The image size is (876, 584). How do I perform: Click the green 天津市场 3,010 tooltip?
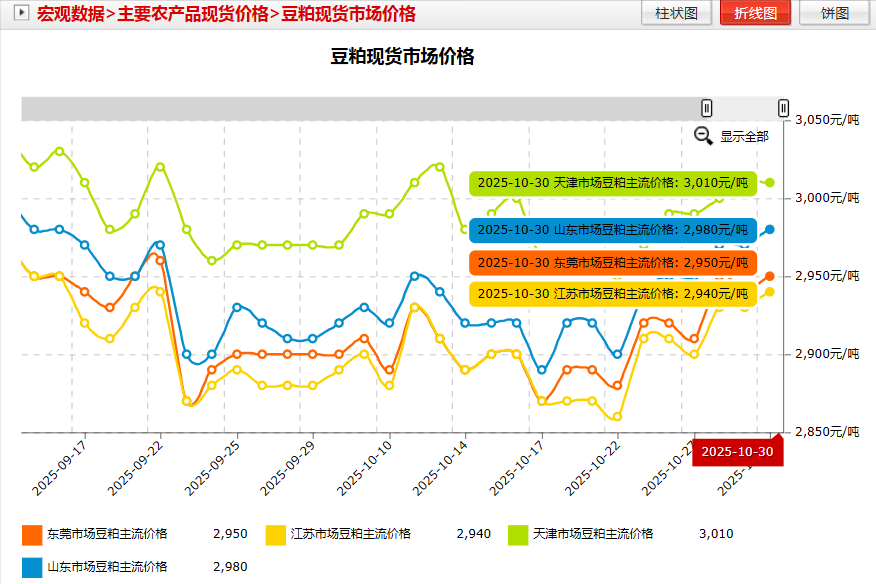(x=612, y=183)
